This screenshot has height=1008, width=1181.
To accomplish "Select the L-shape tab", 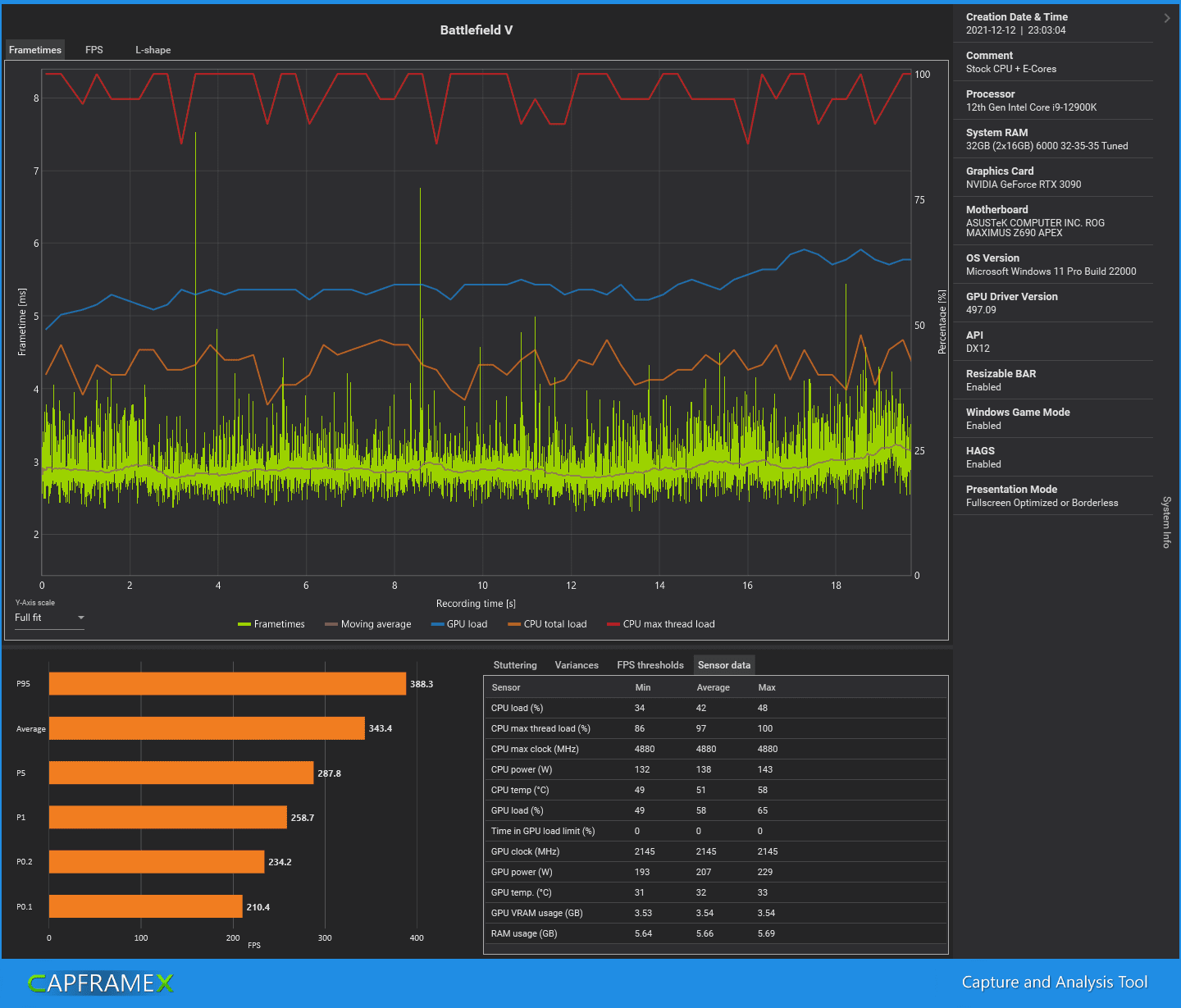I will coord(153,50).
